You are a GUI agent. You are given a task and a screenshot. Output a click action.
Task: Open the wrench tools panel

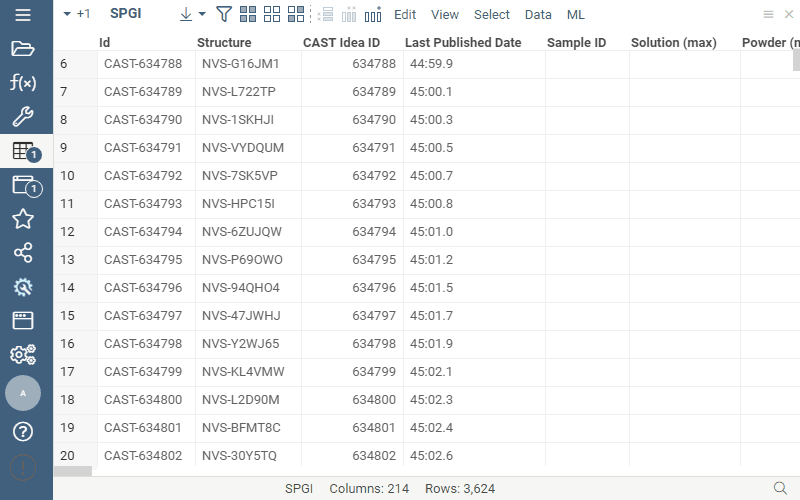(x=23, y=117)
